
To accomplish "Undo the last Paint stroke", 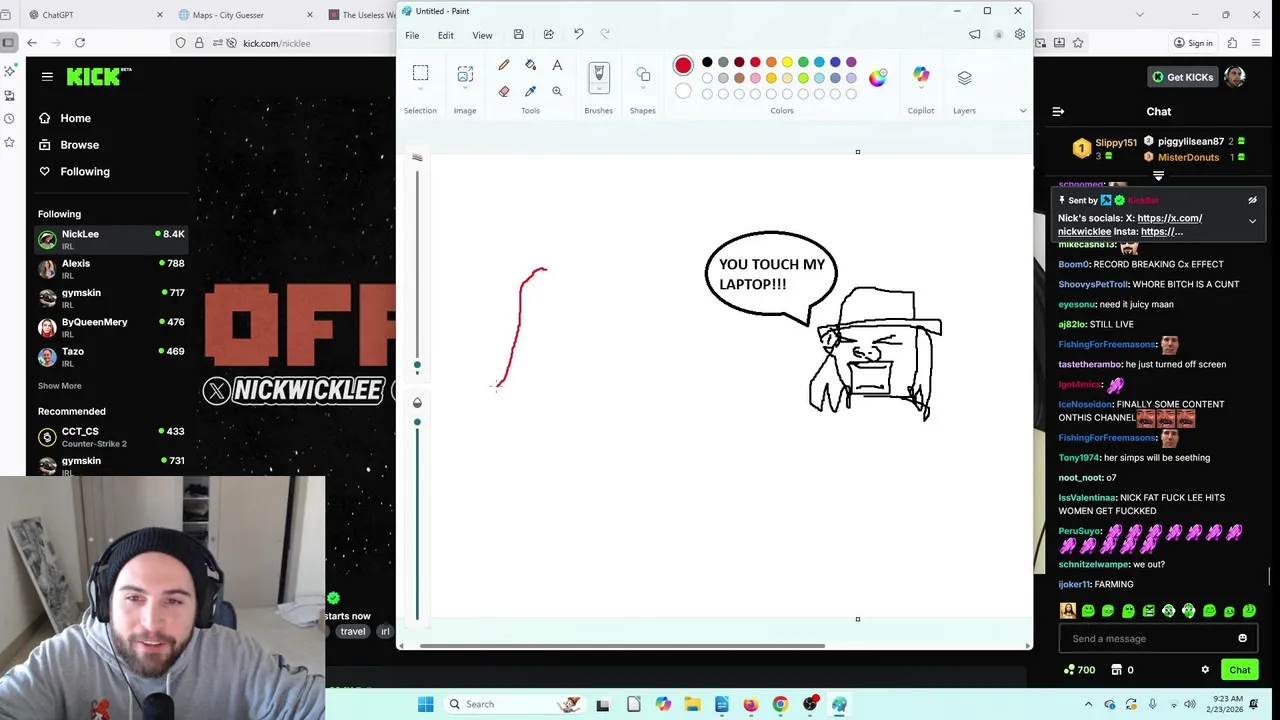I will [578, 35].
